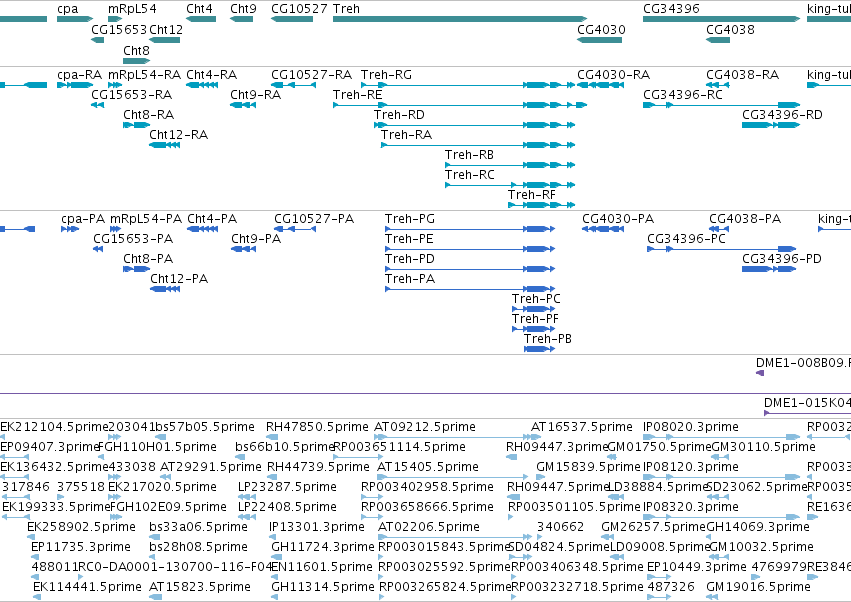Select transcript CG10527-RA

click(294, 85)
